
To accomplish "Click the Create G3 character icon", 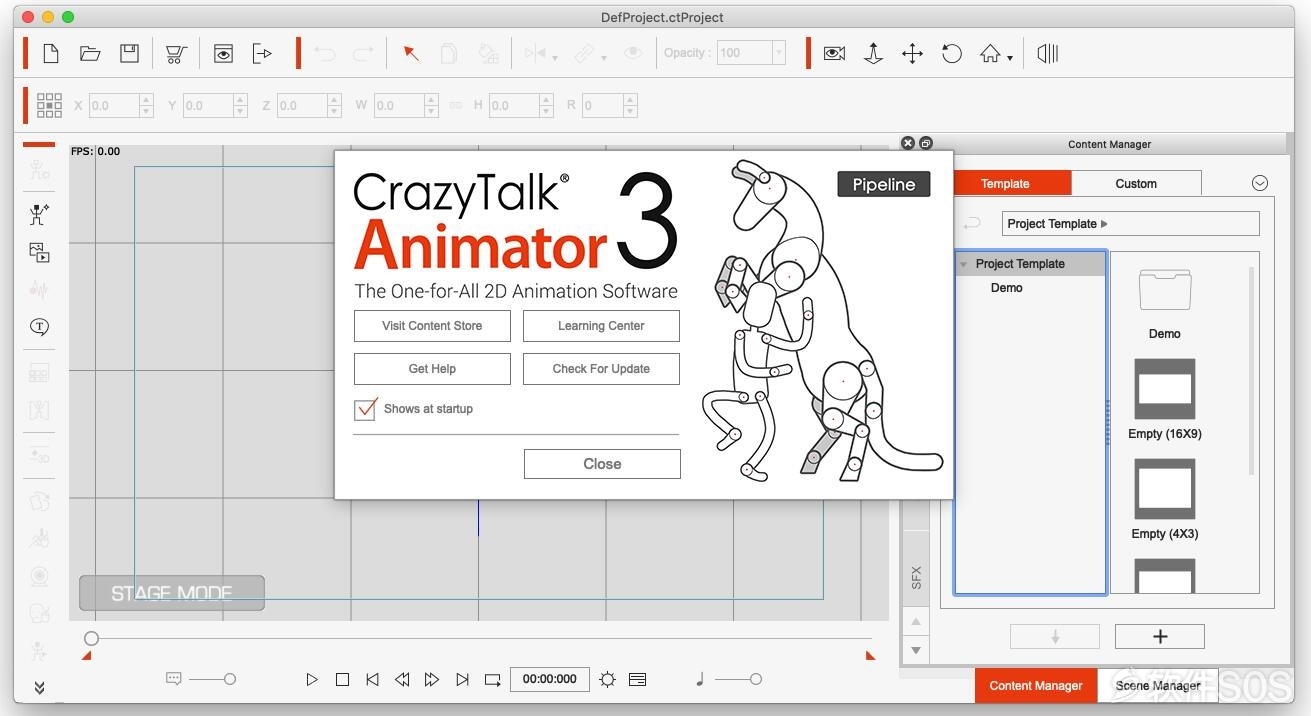I will point(39,214).
